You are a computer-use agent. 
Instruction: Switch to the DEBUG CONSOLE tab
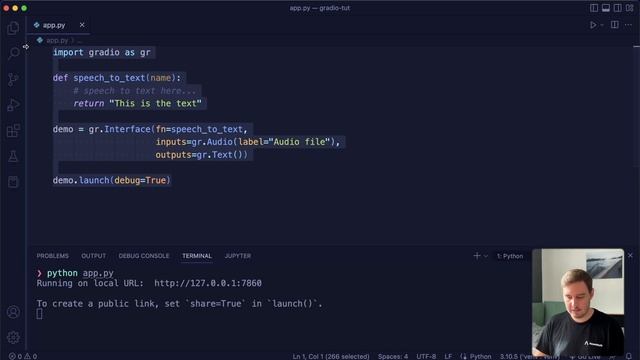[144, 256]
